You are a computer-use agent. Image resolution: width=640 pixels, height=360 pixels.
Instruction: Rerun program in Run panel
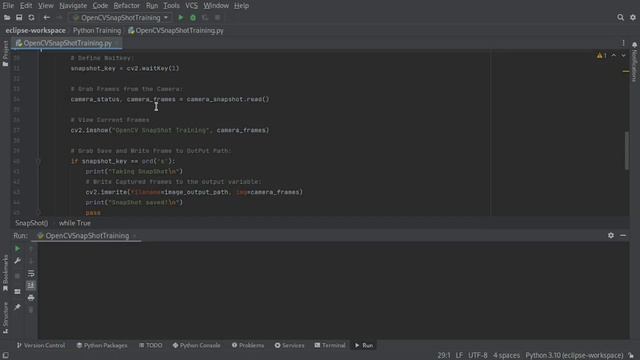[x=18, y=249]
